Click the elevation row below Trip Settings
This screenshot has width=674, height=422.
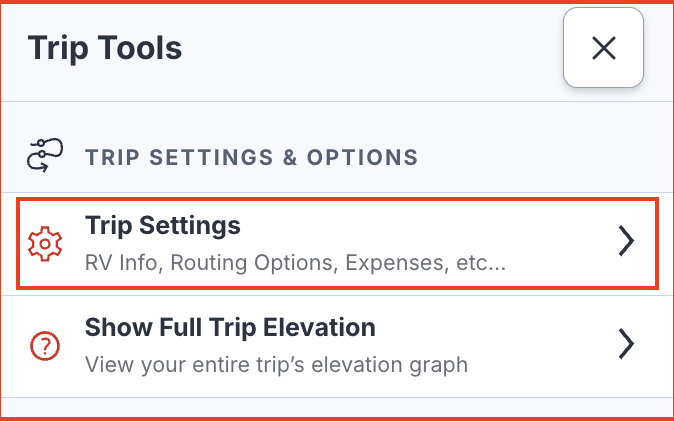click(337, 346)
